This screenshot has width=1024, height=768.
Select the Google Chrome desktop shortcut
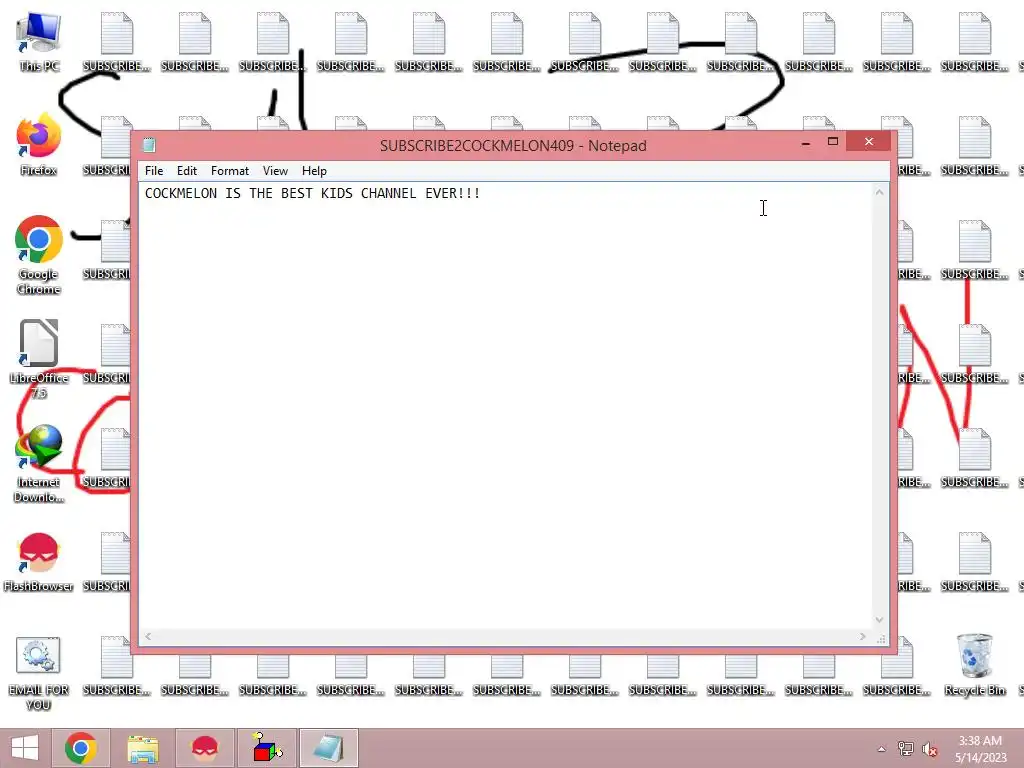click(39, 255)
